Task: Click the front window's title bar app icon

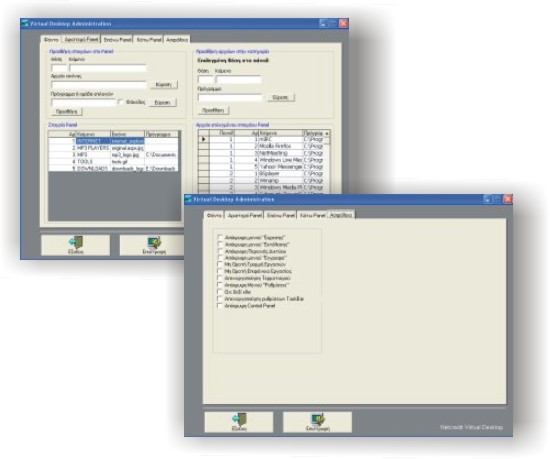Action: [188, 199]
